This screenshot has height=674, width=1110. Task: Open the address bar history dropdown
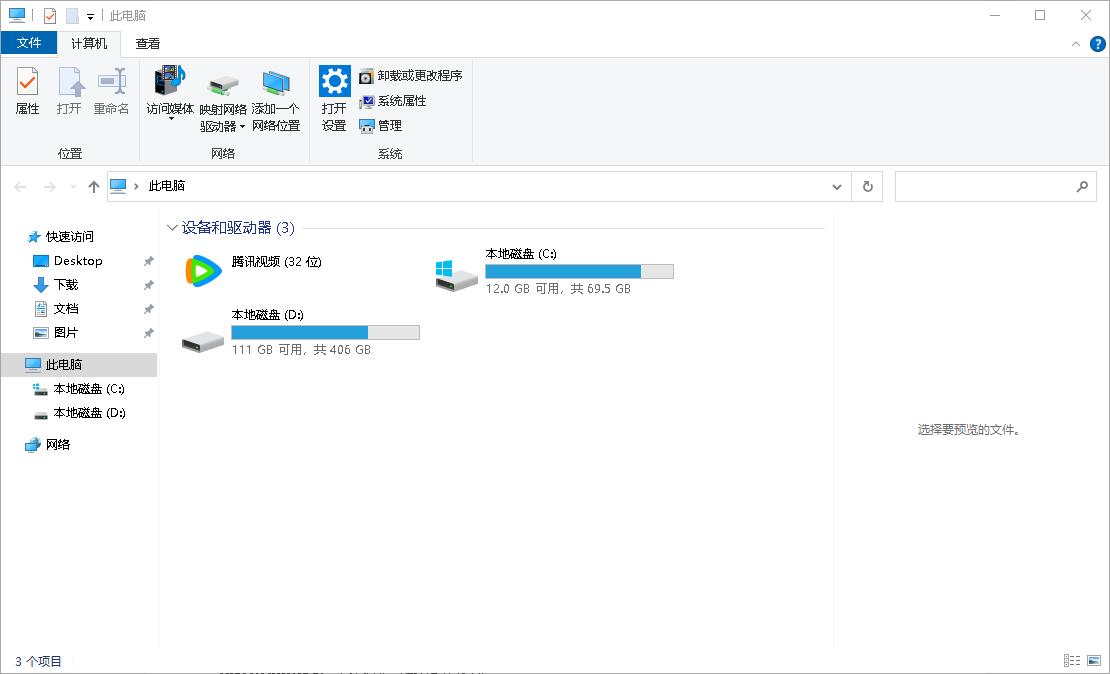[x=838, y=186]
